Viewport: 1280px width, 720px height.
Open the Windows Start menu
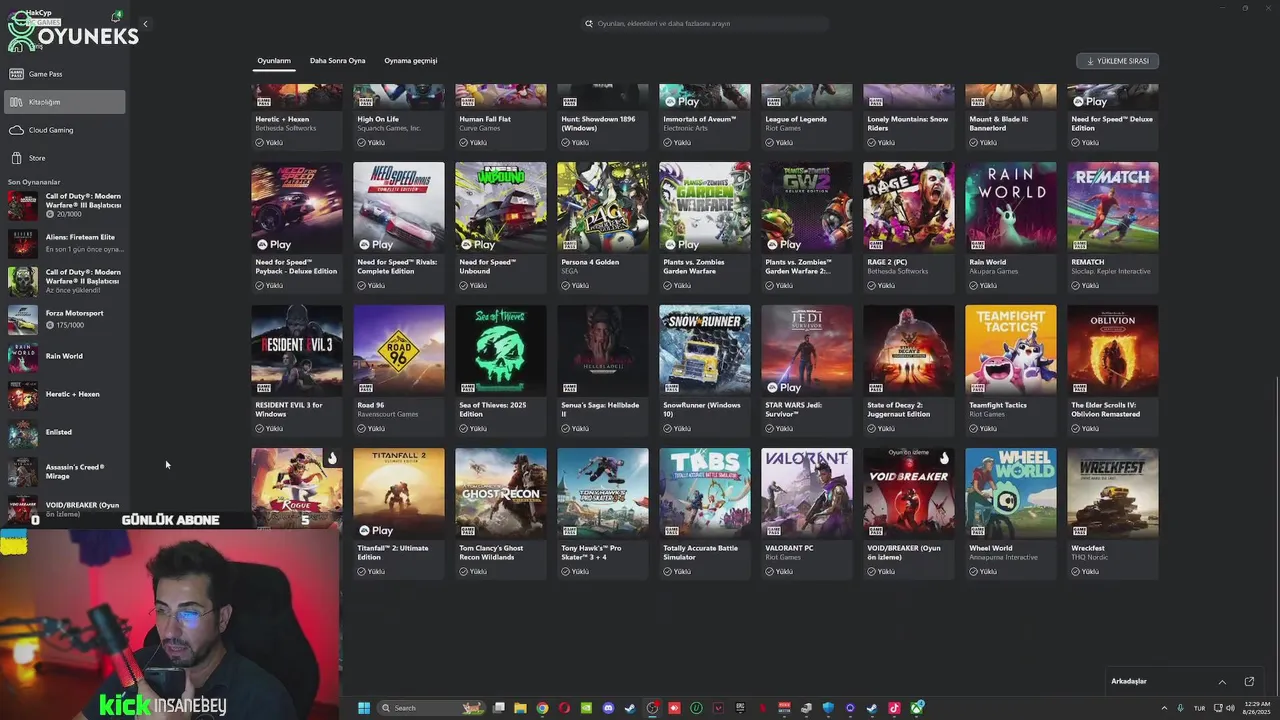(364, 708)
